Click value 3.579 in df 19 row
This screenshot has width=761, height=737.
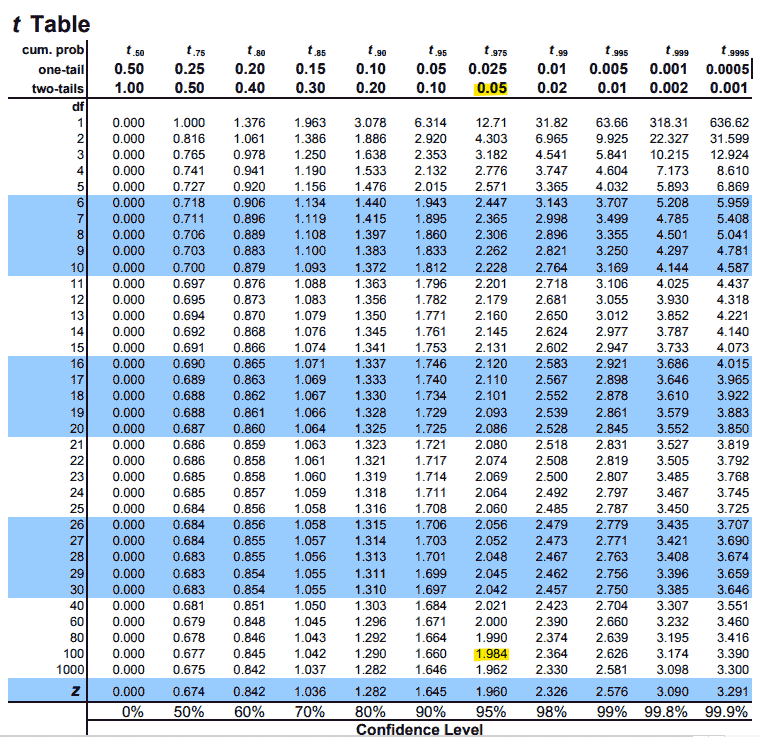tap(672, 413)
